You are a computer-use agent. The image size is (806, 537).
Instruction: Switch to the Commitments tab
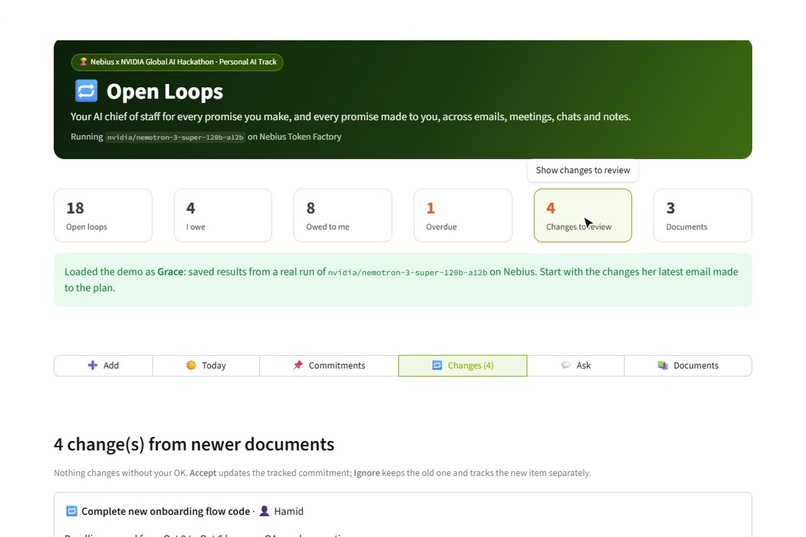pos(329,366)
